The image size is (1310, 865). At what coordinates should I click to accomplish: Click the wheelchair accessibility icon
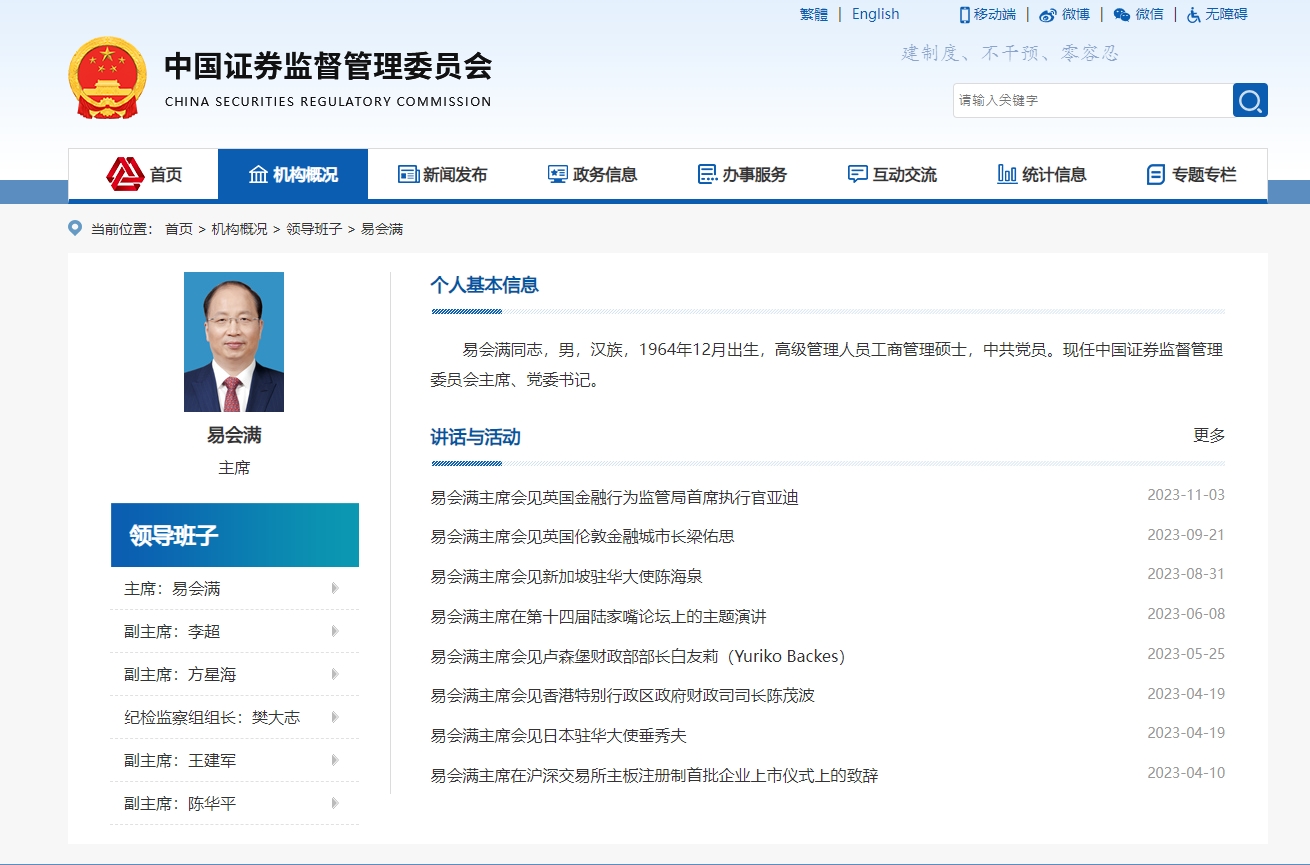tap(1193, 15)
